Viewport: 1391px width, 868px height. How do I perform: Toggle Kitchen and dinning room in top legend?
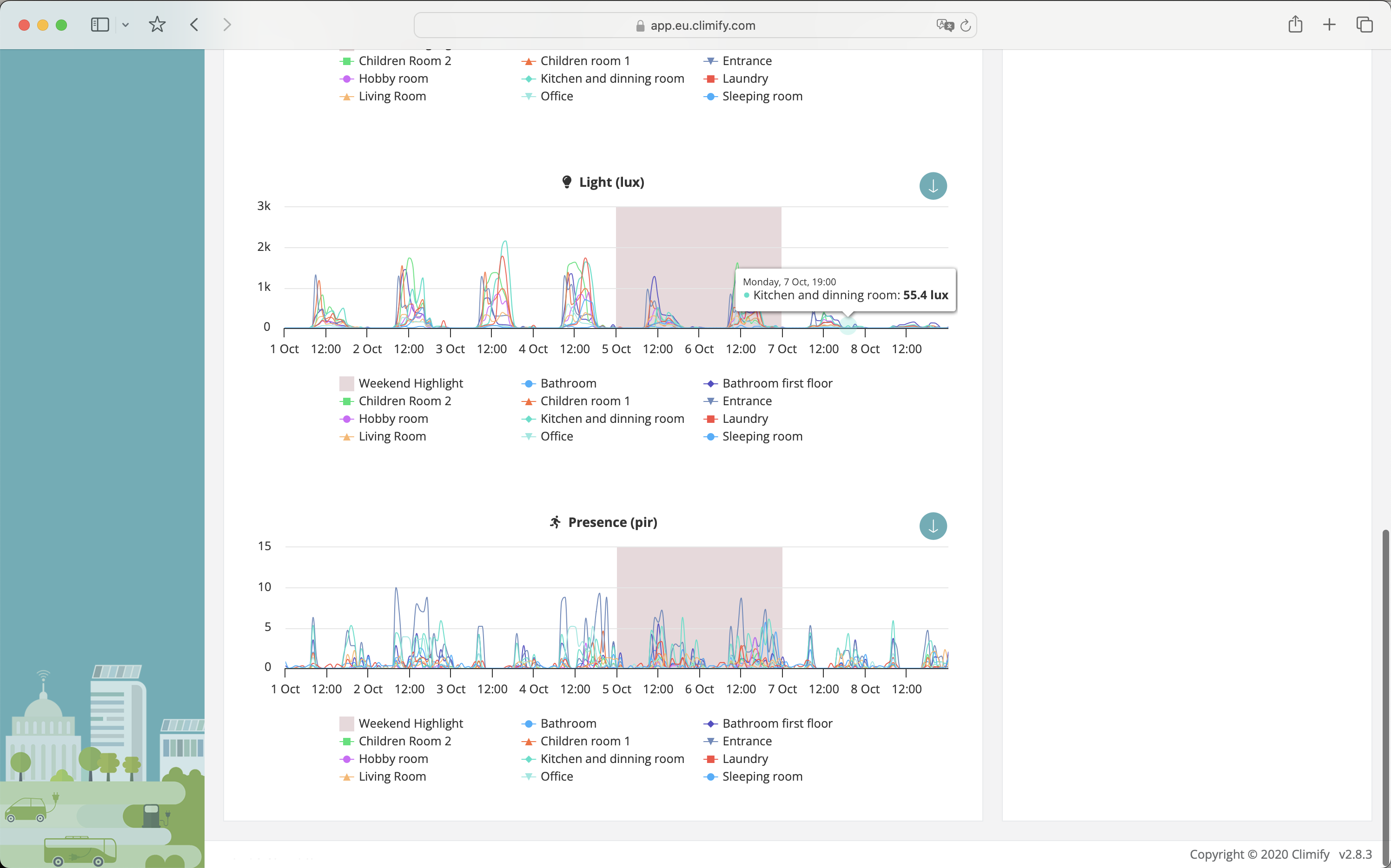coord(603,79)
